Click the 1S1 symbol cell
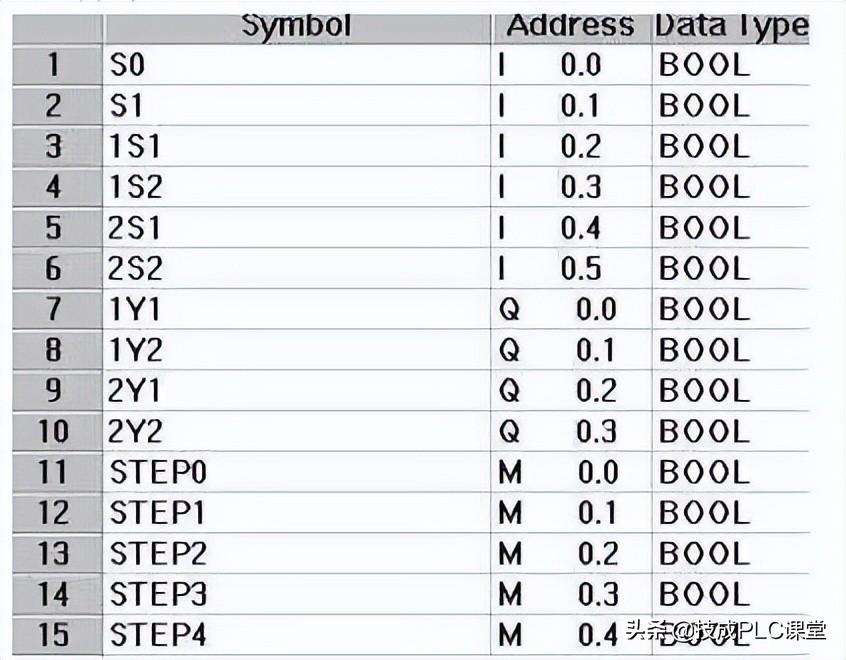 (x=296, y=147)
